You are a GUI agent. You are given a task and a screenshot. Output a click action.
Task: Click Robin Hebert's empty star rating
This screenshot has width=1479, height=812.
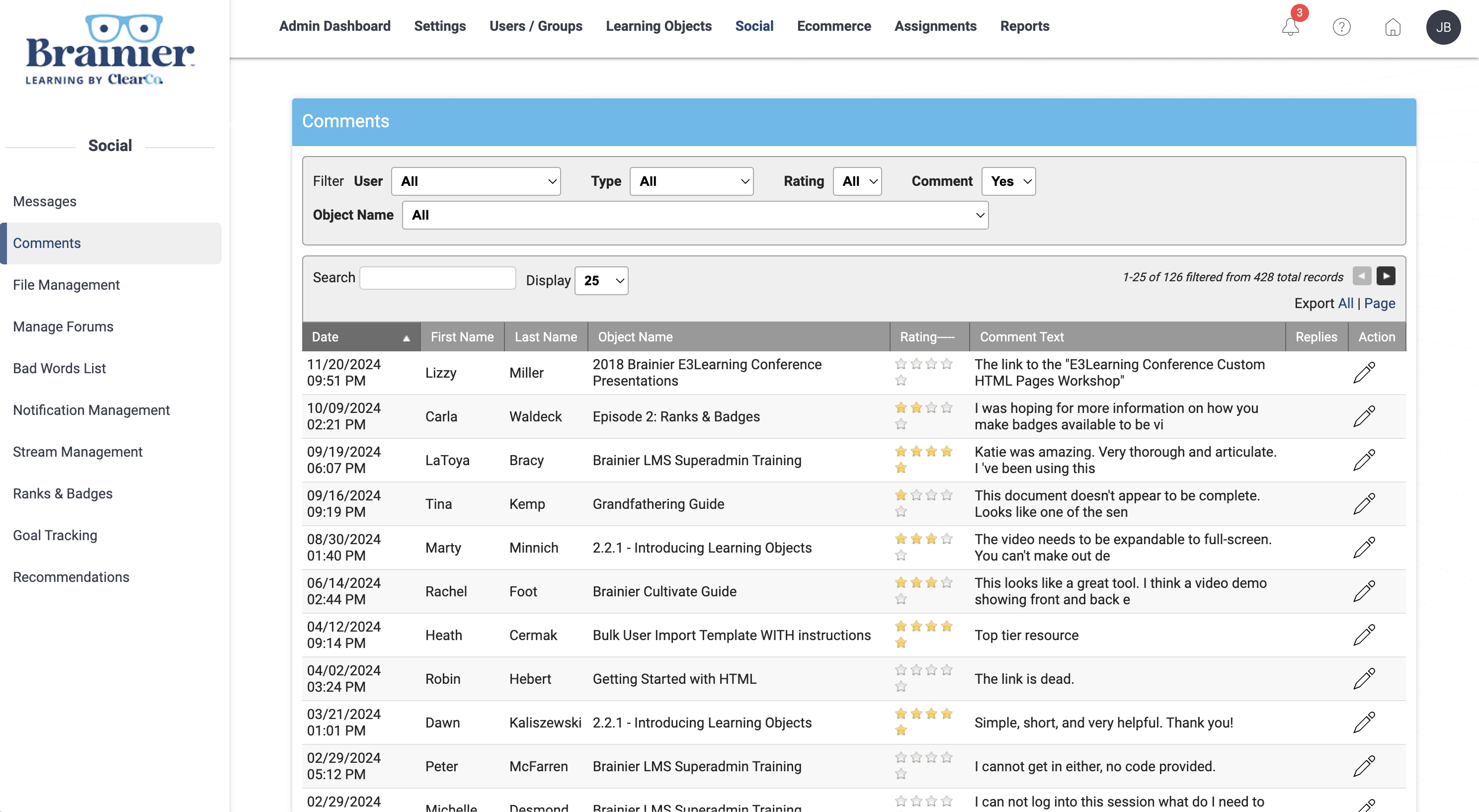point(923,678)
